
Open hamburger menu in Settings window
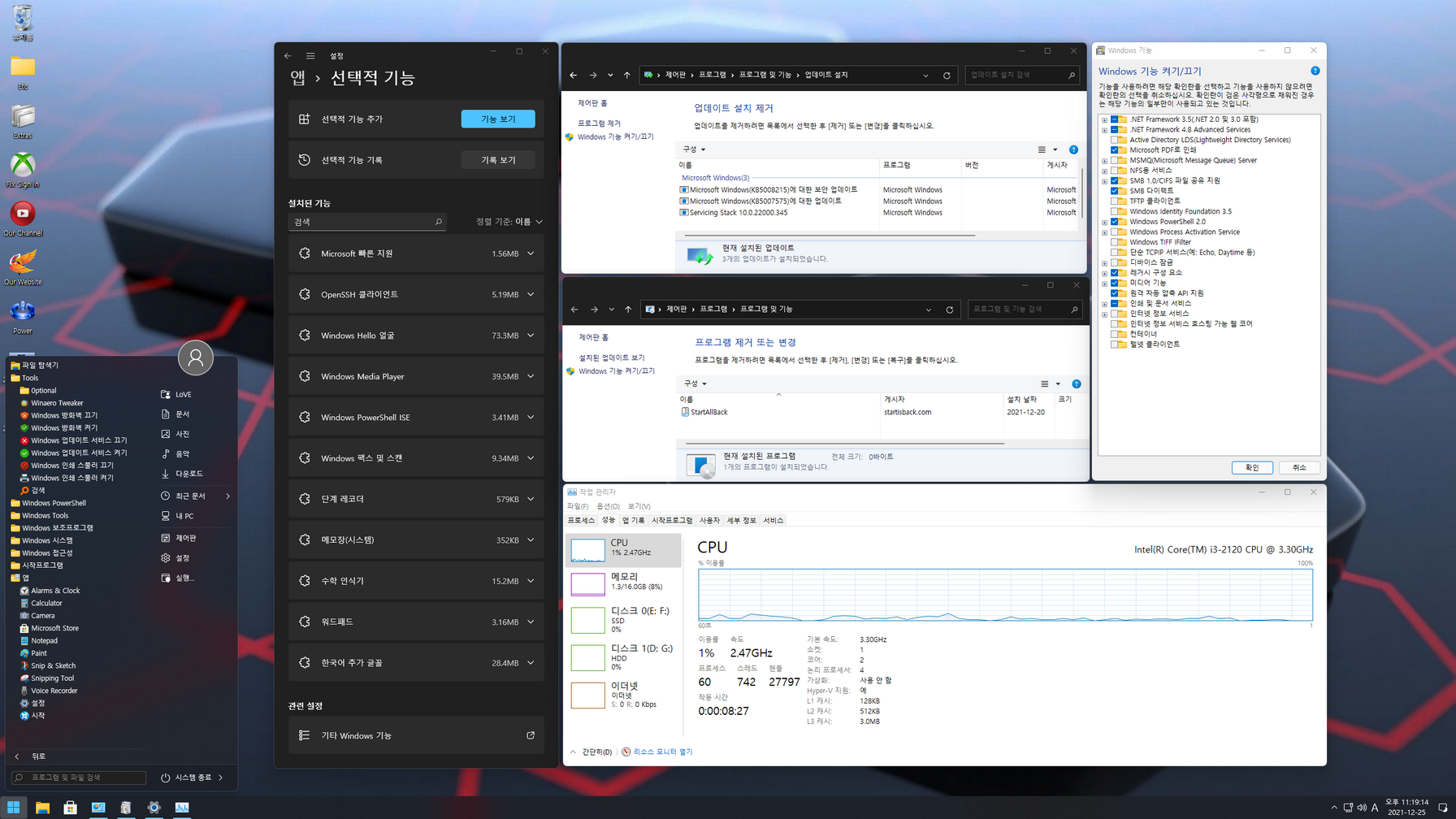(310, 56)
